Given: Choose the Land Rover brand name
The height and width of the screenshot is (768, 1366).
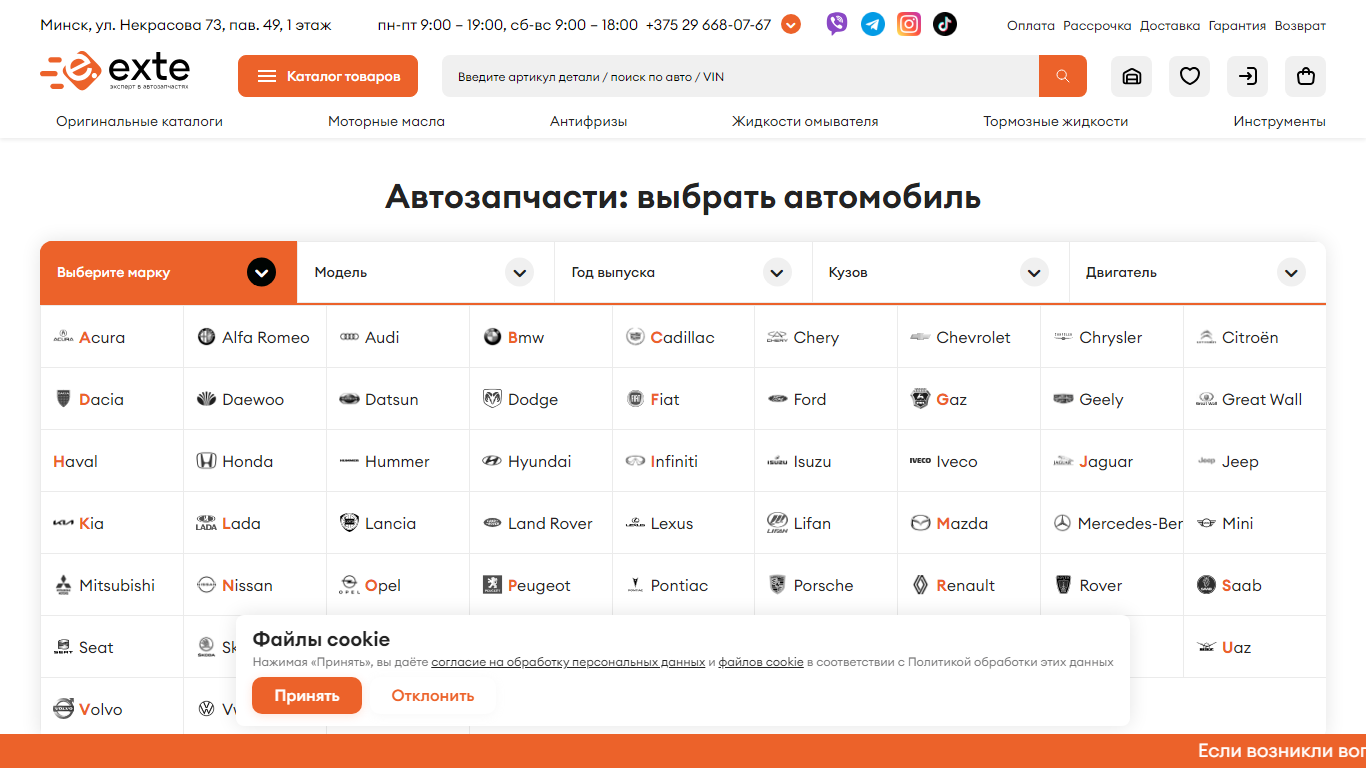Looking at the screenshot, I should coord(550,524).
